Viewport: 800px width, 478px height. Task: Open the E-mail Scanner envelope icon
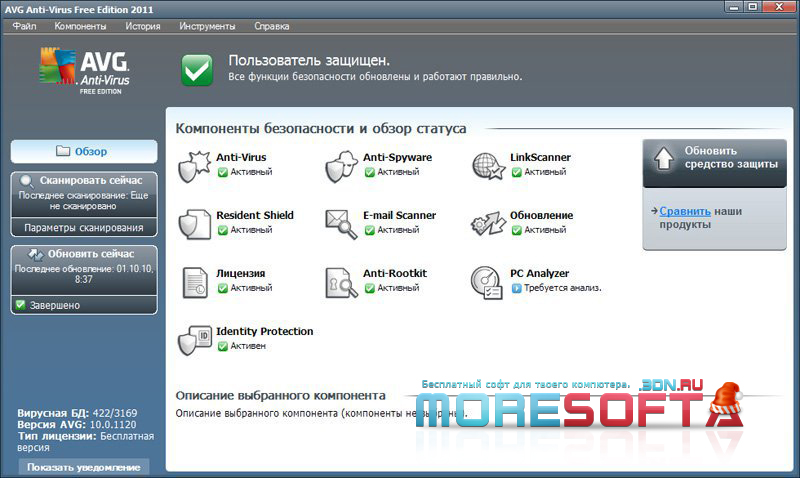point(341,224)
